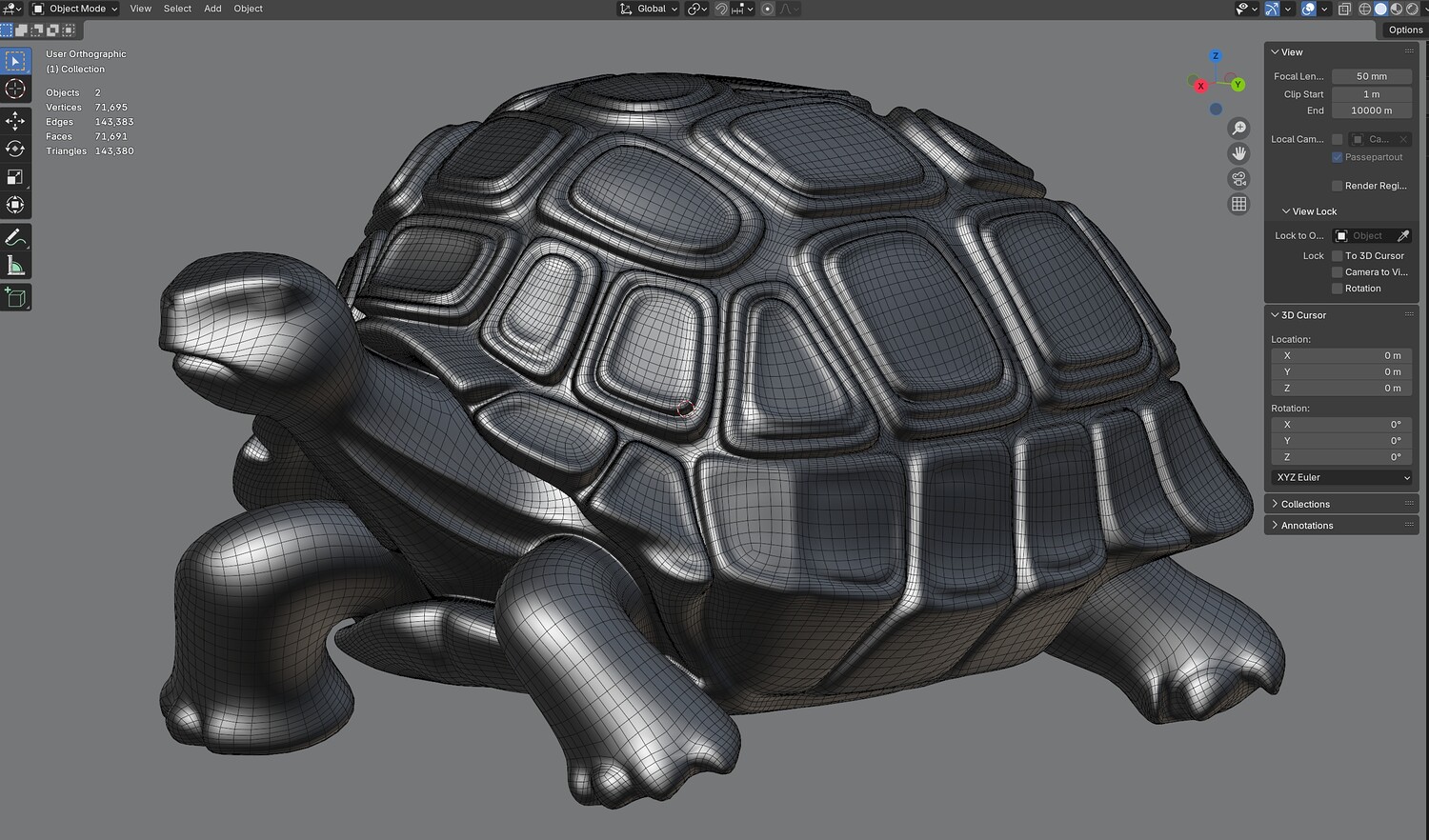This screenshot has width=1429, height=840.
Task: Click the clip End 10000 m field
Action: (x=1372, y=110)
